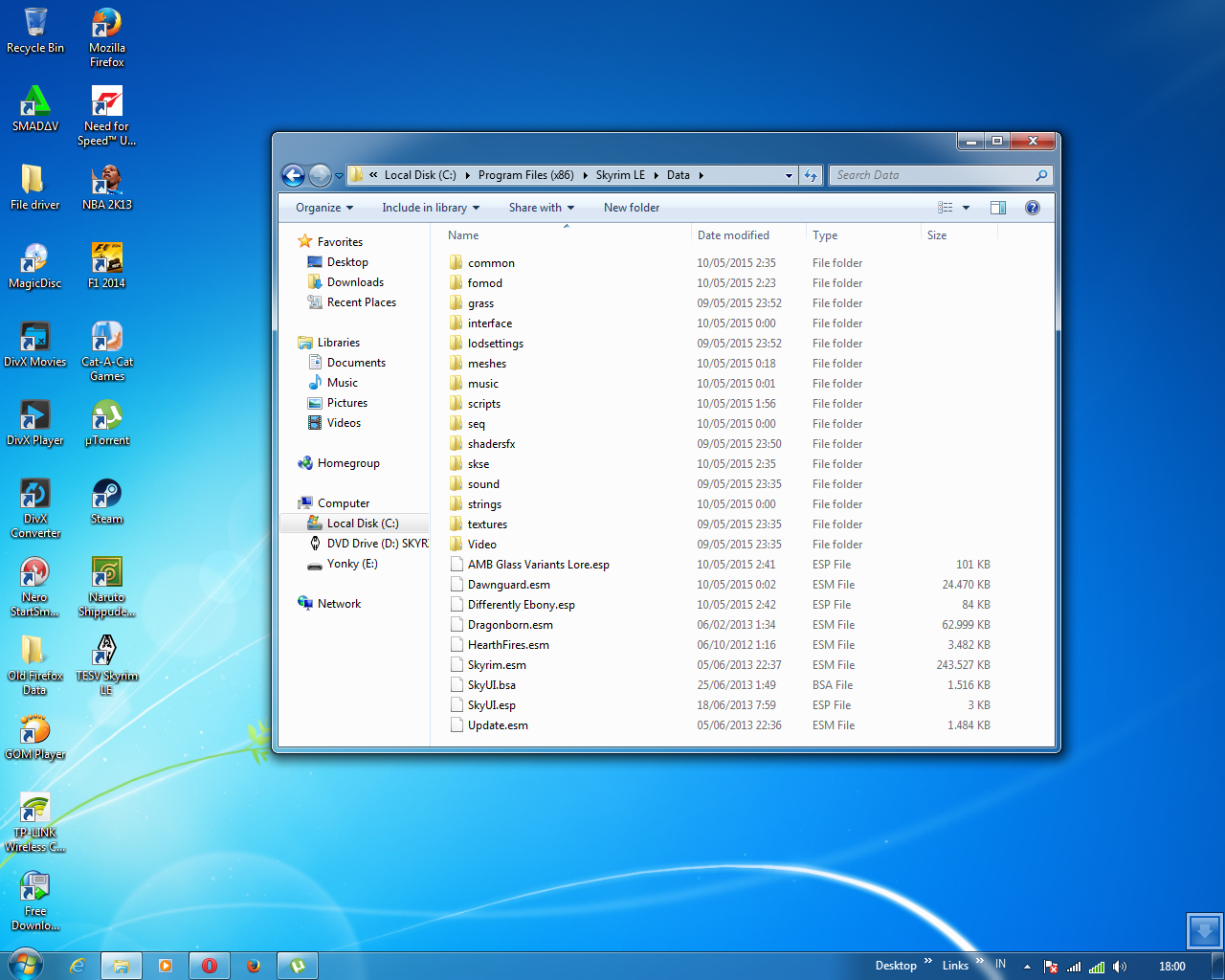Select the NBA 2K13 desktop shortcut

tap(107, 188)
